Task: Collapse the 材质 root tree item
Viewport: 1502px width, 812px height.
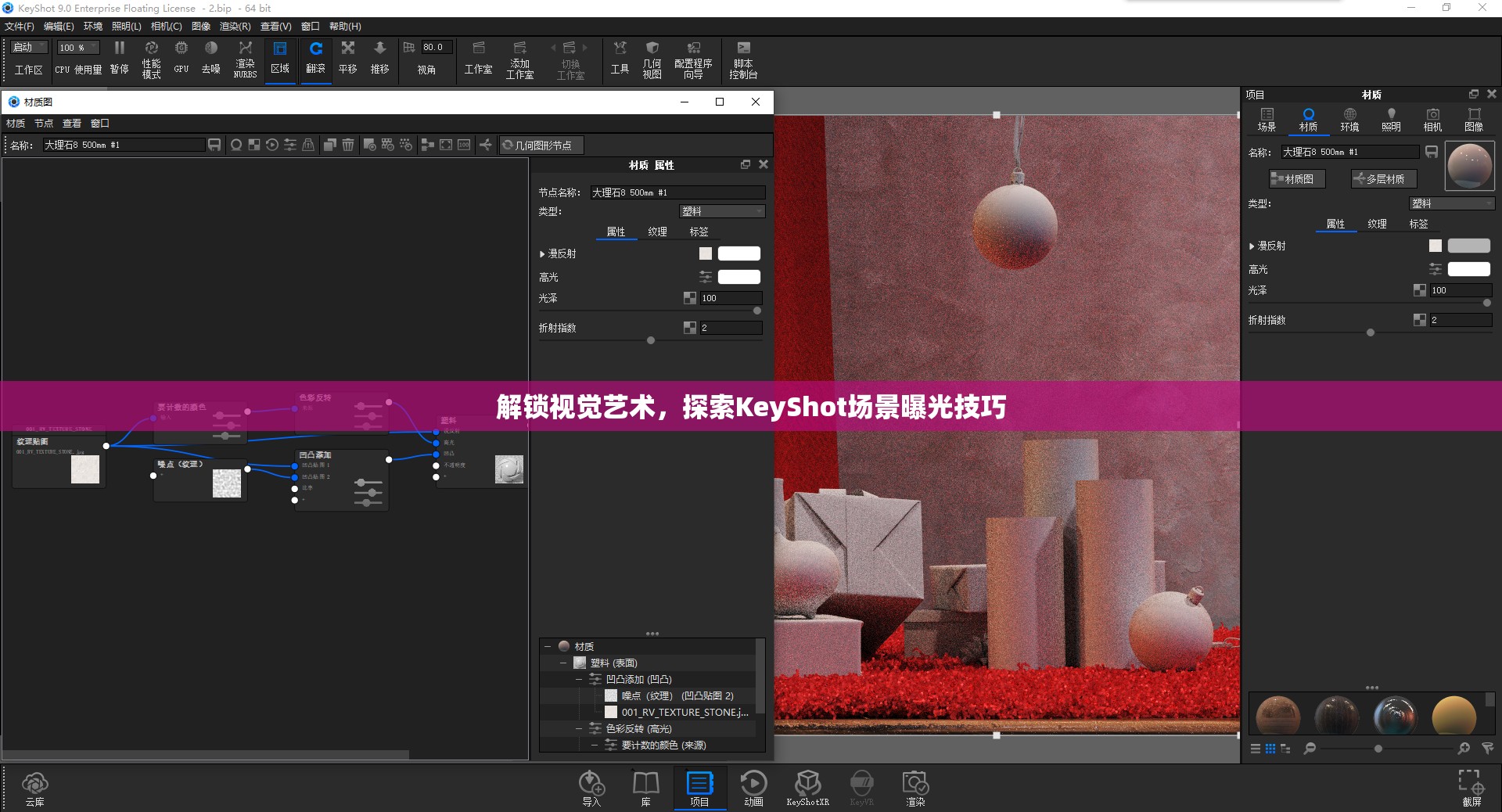Action: (x=548, y=647)
